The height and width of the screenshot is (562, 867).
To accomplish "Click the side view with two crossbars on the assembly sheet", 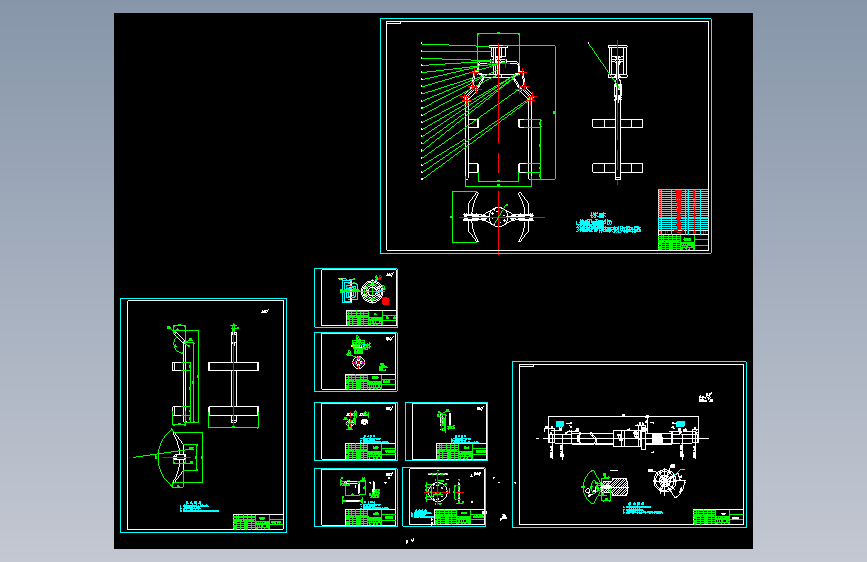I will pyautogui.click(x=617, y=112).
